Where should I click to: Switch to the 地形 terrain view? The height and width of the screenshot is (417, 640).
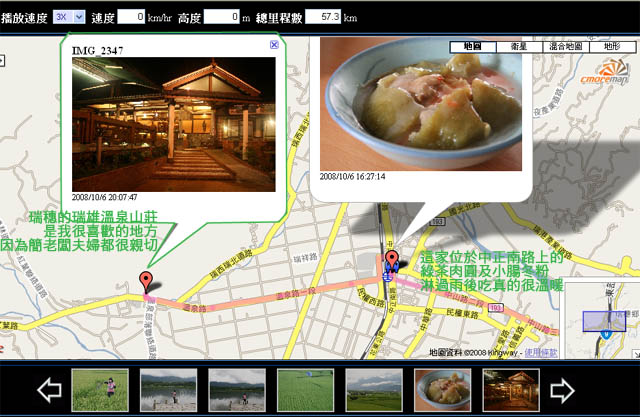pos(612,47)
